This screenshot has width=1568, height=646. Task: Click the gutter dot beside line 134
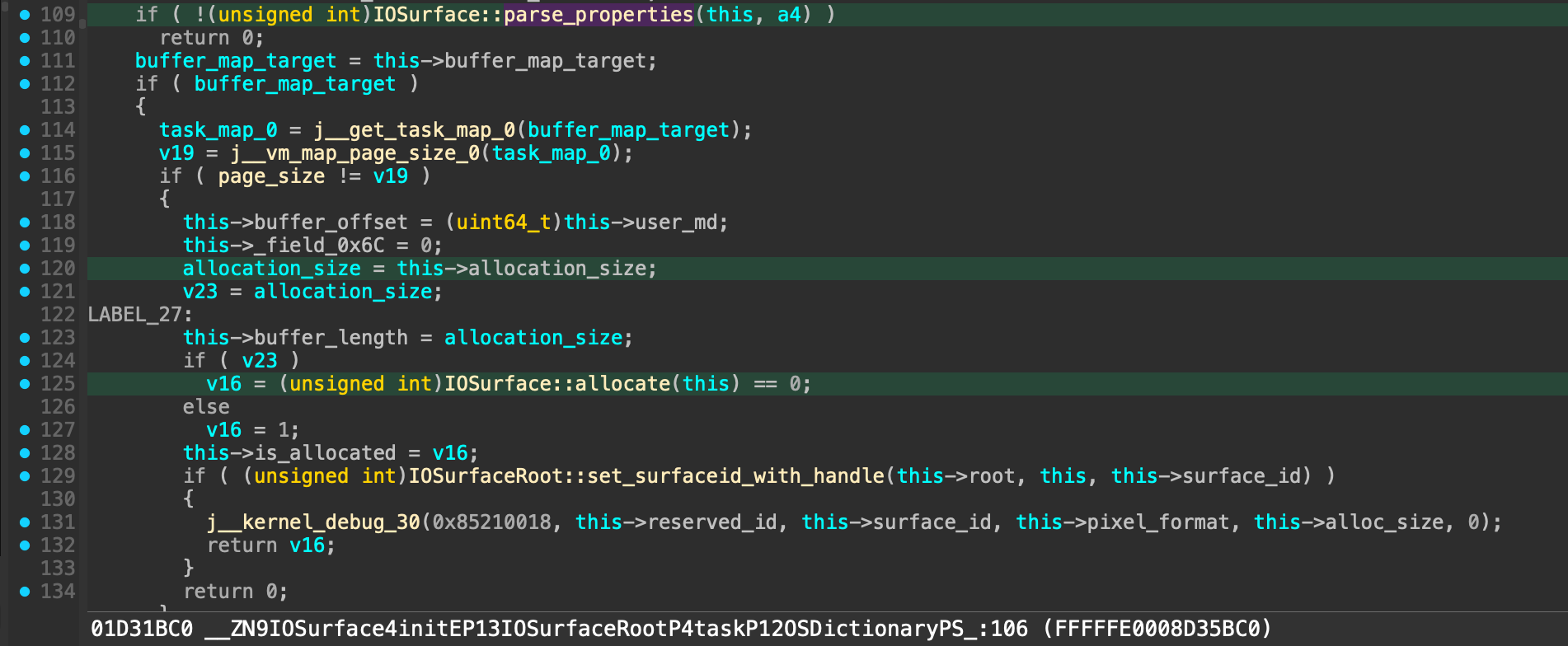(25, 592)
